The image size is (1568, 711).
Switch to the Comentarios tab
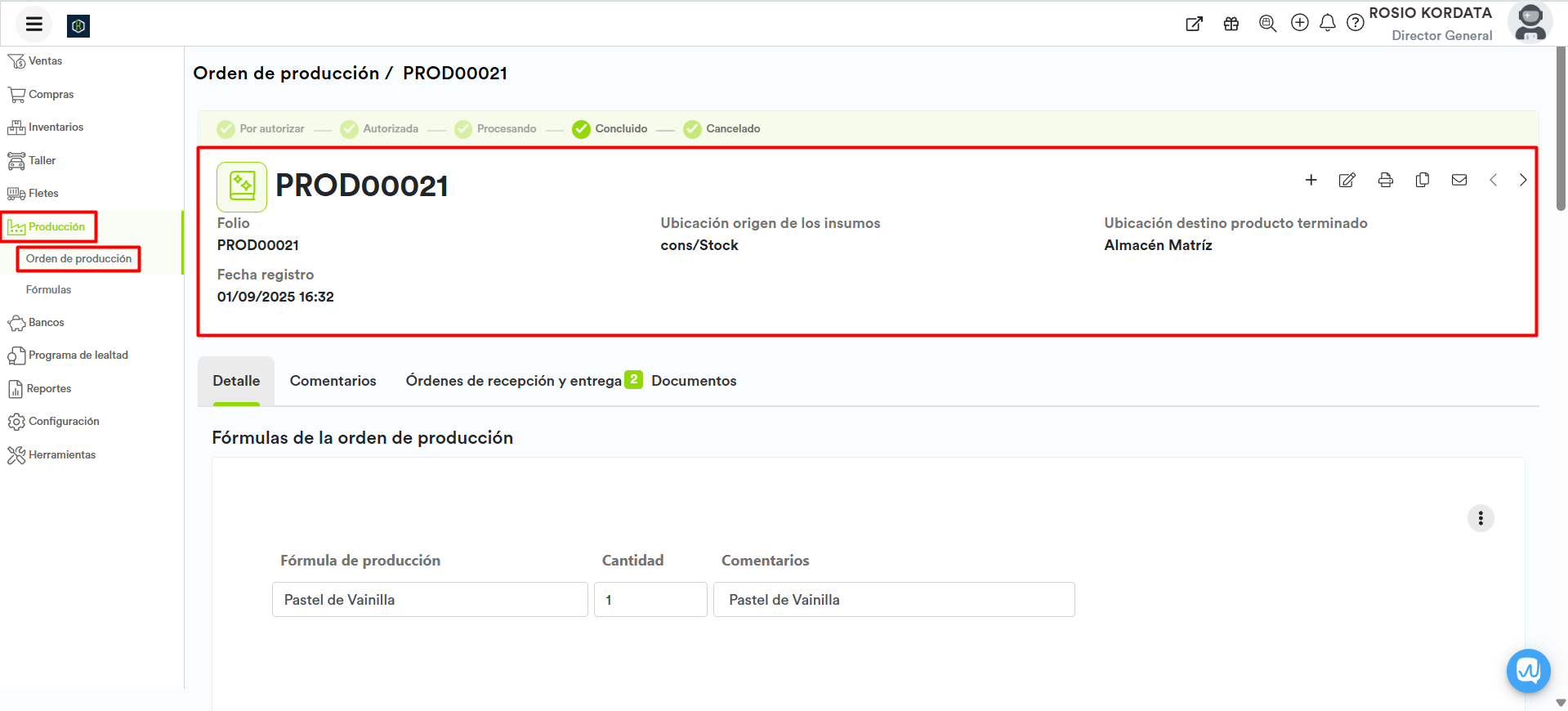(333, 381)
